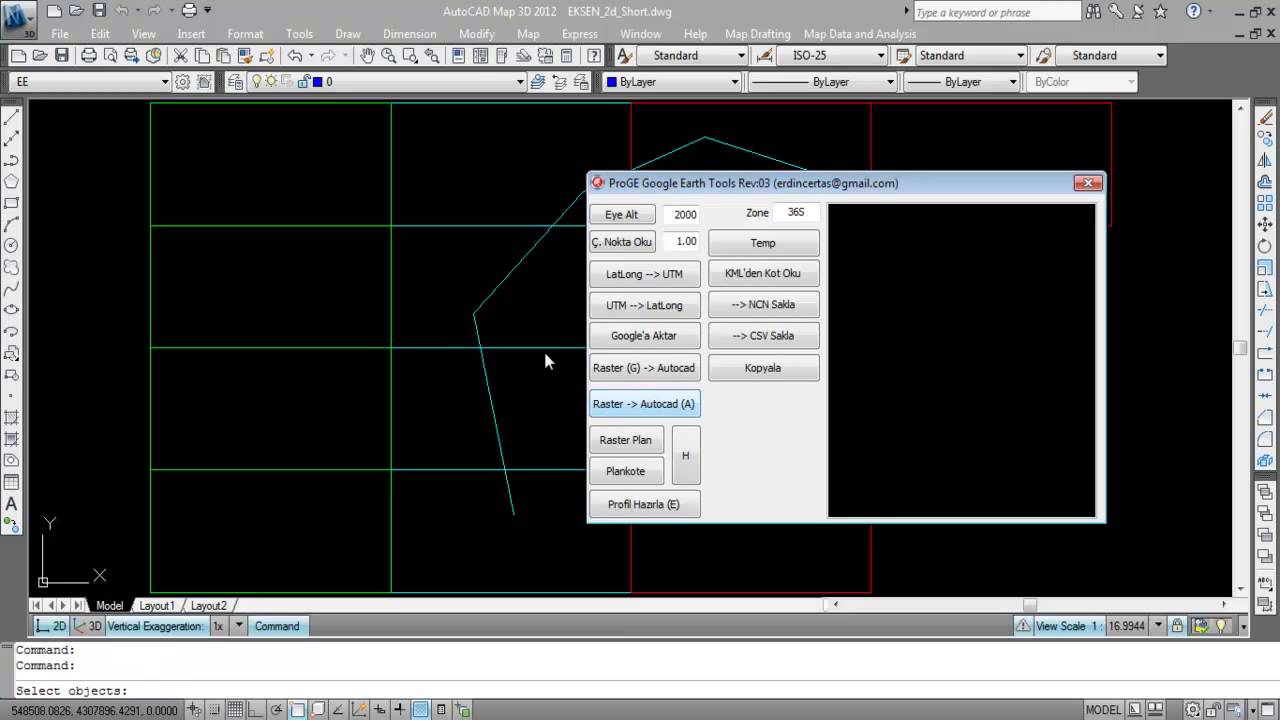1280x720 pixels.
Task: Open the View Scale 16.9944 dropdown arrow
Action: [x=1158, y=626]
